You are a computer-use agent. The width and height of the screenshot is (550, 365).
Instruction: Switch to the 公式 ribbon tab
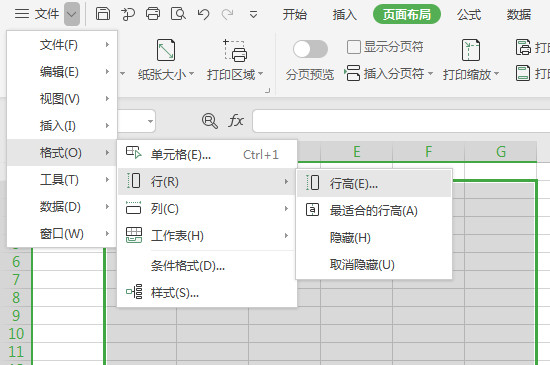tap(469, 14)
